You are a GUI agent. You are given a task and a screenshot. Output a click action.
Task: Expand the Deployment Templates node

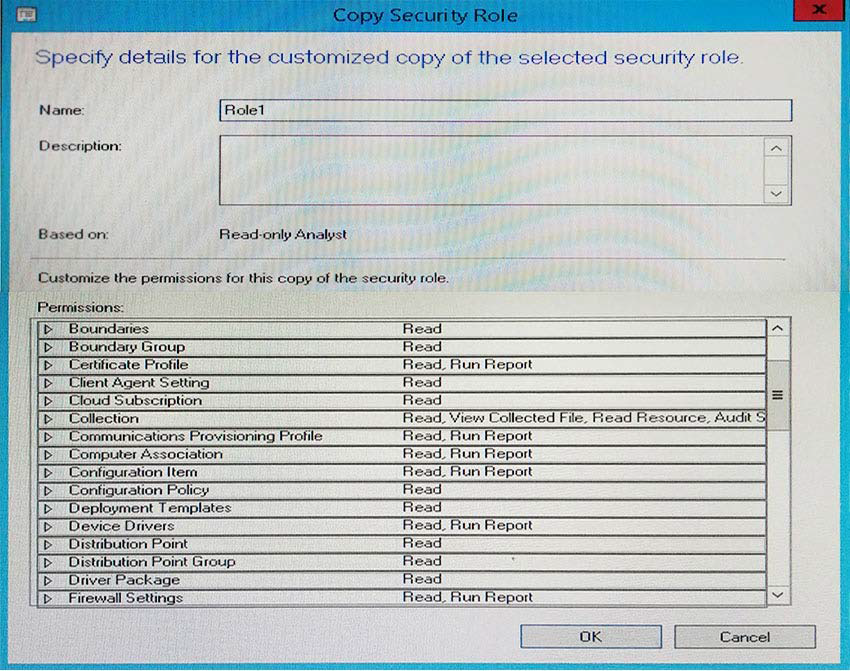pos(48,508)
